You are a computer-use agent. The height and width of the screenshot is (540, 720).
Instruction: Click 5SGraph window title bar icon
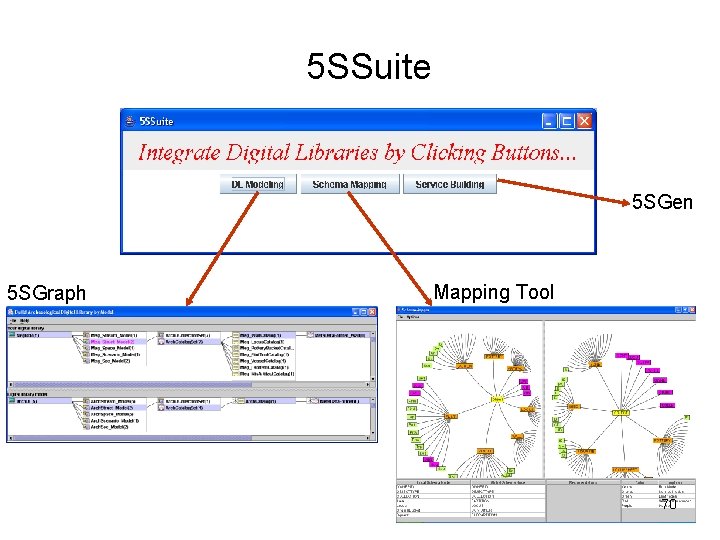(10, 312)
